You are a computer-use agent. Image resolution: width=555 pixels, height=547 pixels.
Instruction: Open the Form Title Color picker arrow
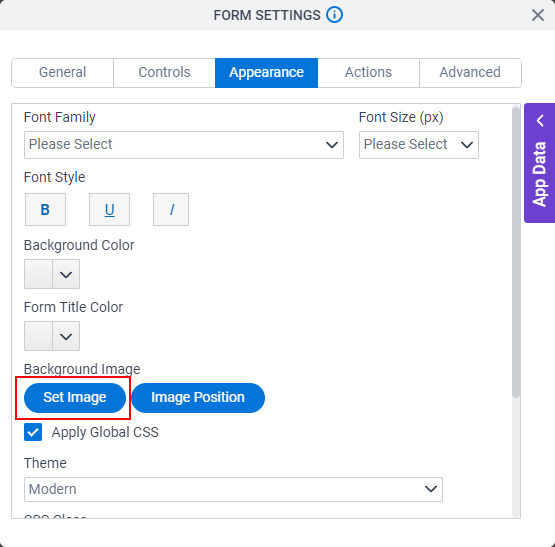(66, 336)
